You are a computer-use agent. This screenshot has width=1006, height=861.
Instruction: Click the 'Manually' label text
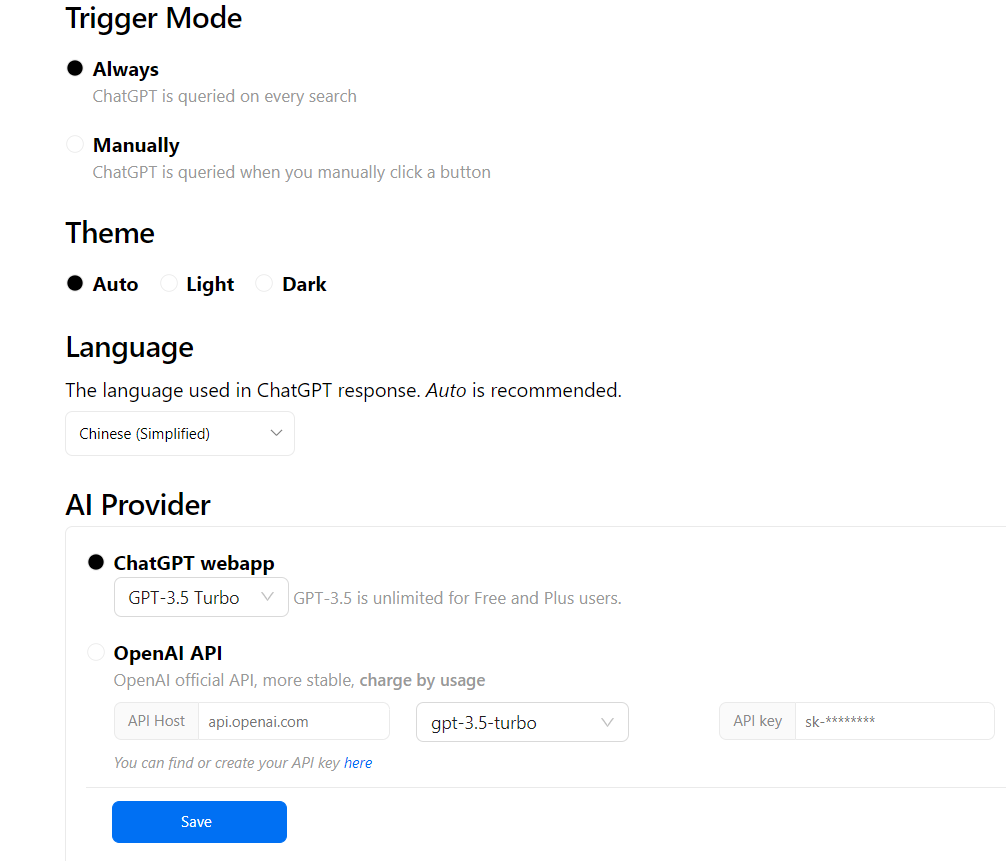[136, 145]
